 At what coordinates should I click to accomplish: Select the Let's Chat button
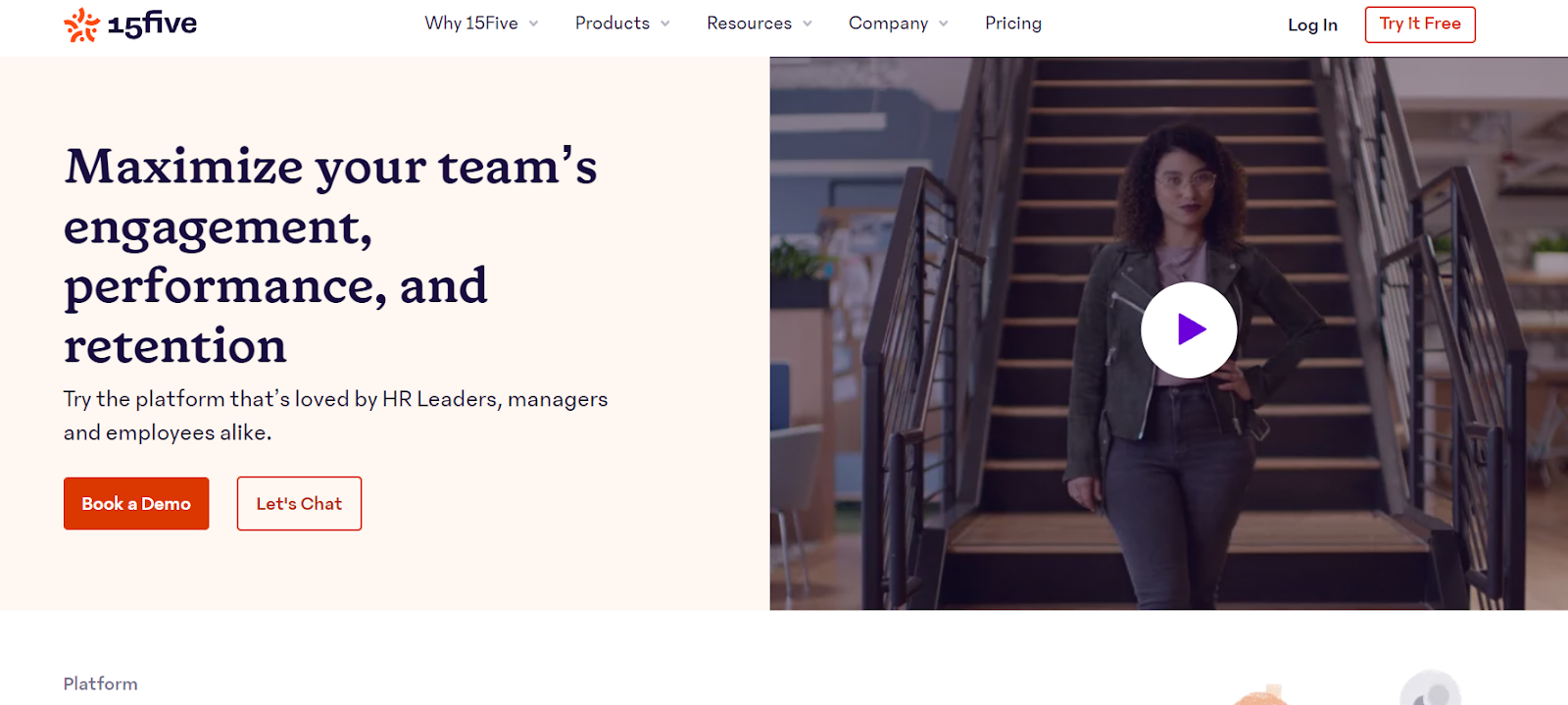coord(299,504)
